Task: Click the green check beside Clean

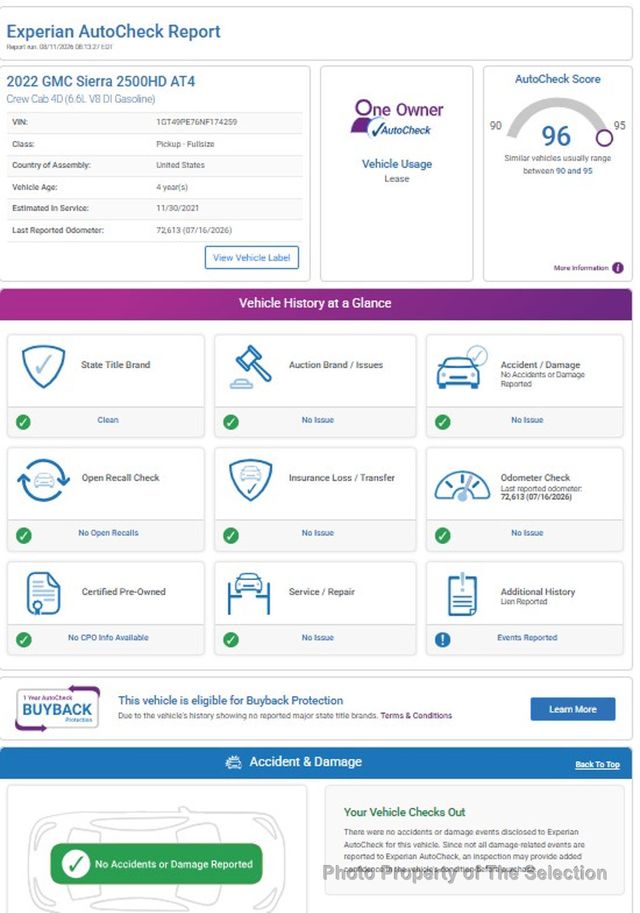Action: point(23,422)
